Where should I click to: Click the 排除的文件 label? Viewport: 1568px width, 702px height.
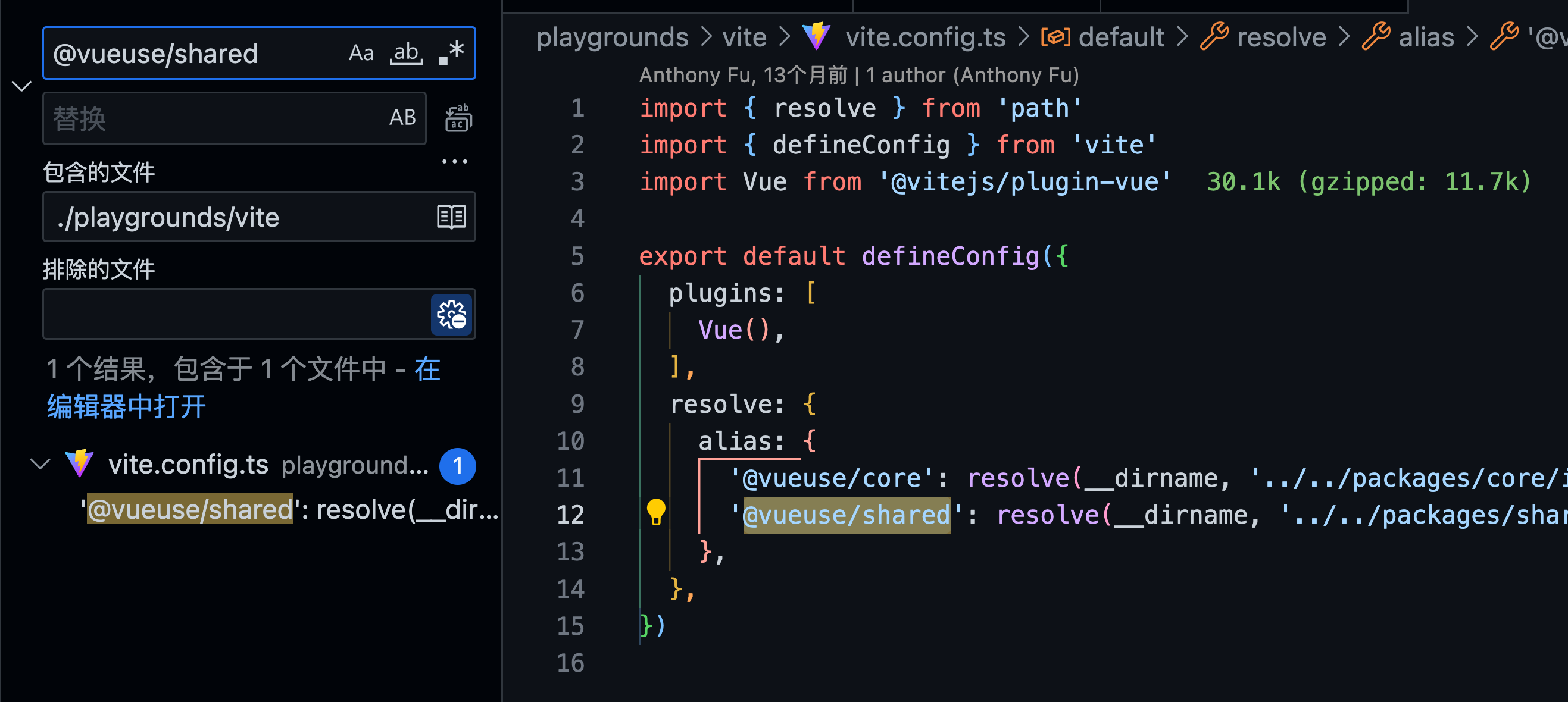[x=99, y=268]
